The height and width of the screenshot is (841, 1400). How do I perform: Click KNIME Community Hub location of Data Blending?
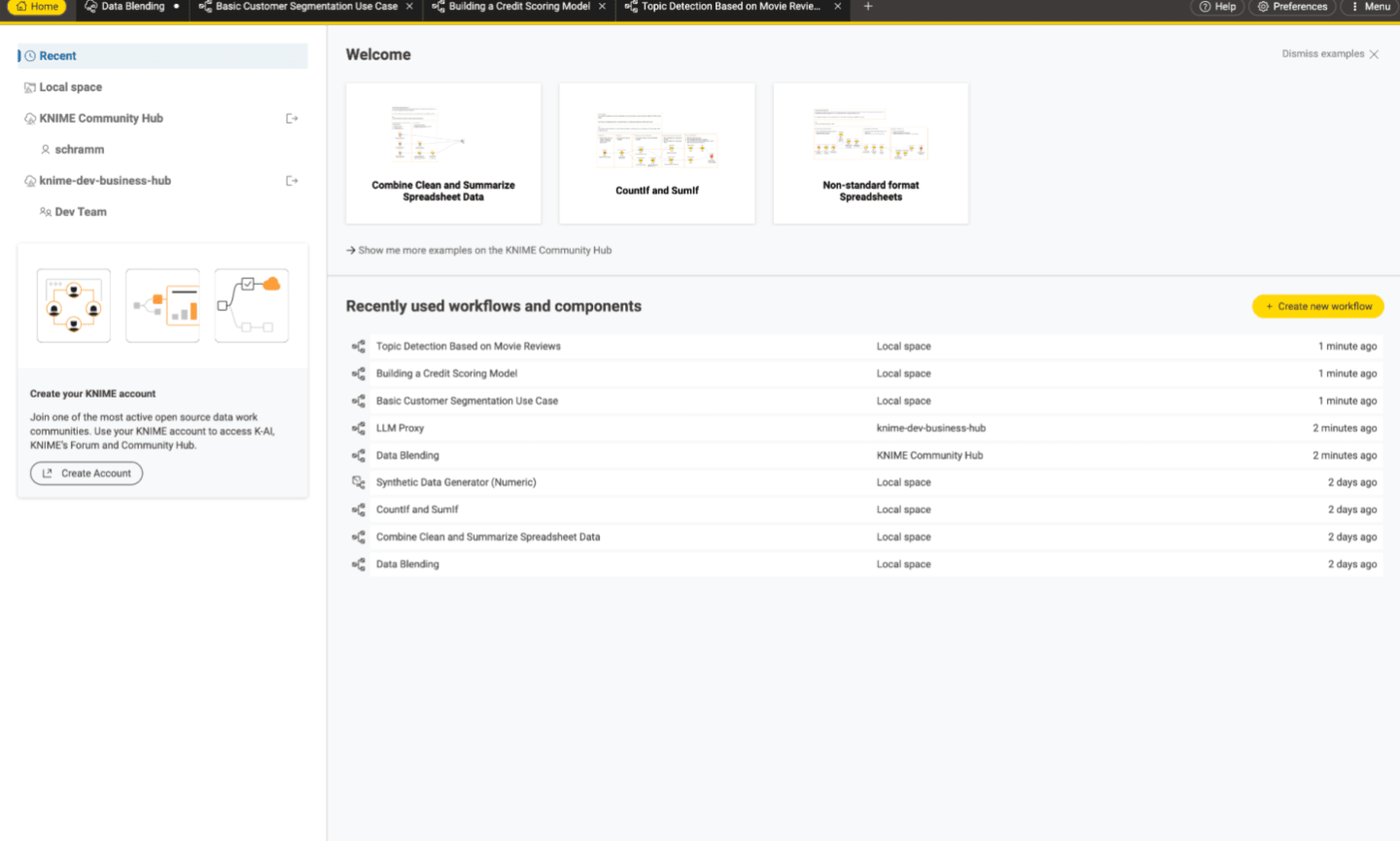(929, 455)
